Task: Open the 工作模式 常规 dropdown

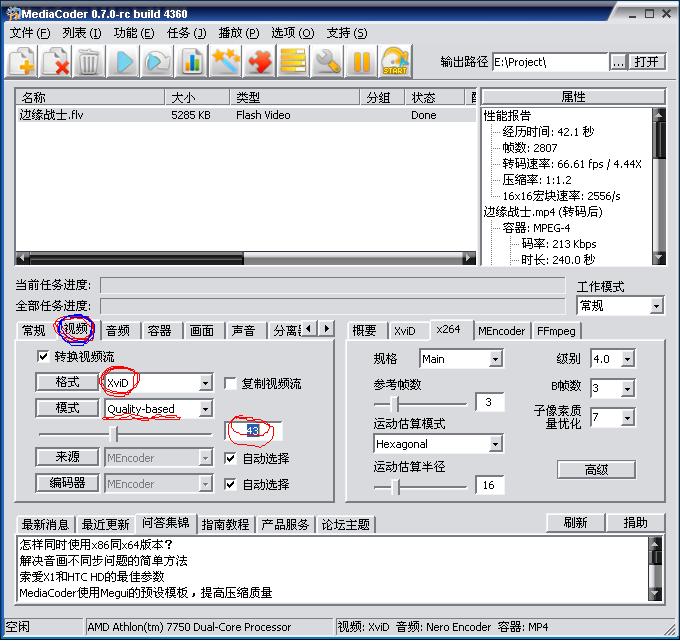Action: (657, 306)
